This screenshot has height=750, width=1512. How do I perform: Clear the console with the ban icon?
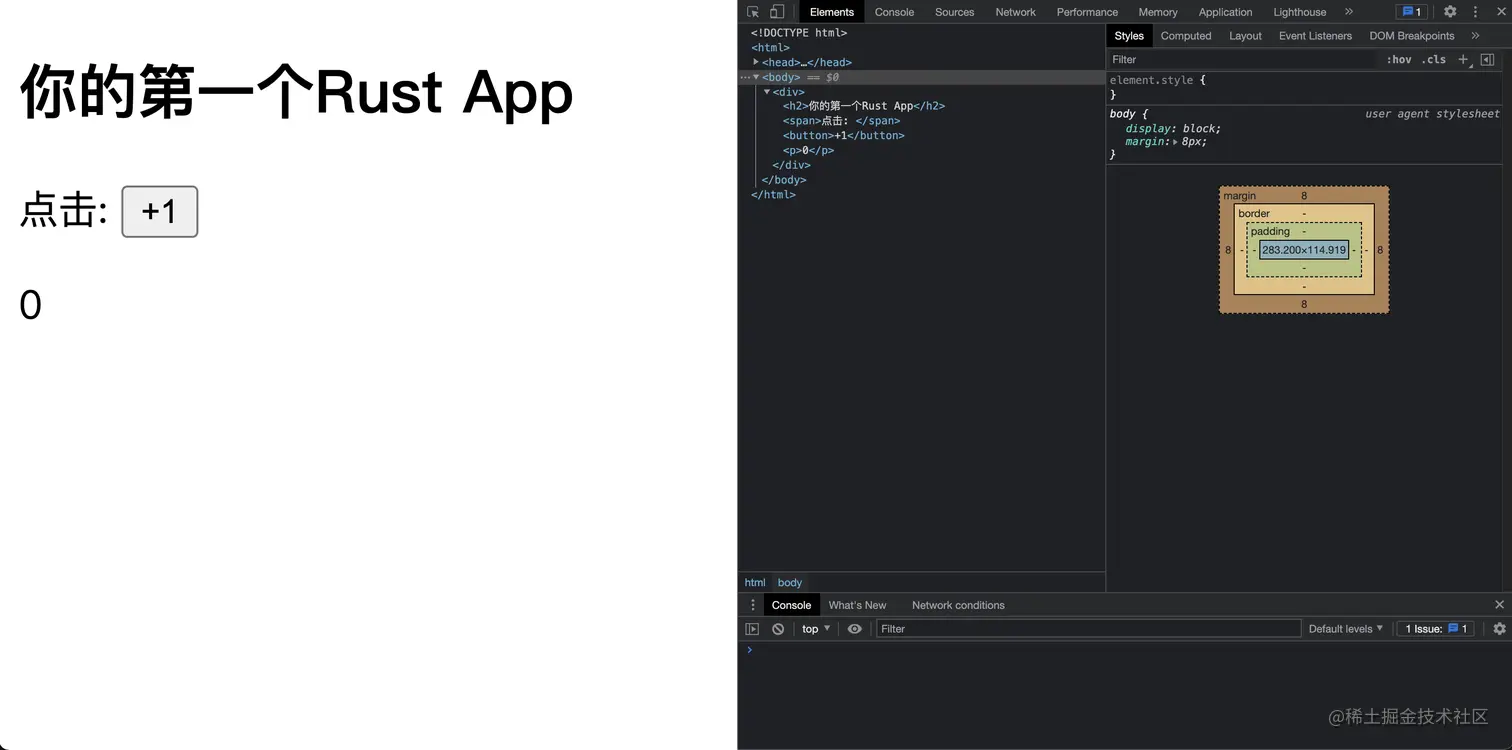coord(778,629)
